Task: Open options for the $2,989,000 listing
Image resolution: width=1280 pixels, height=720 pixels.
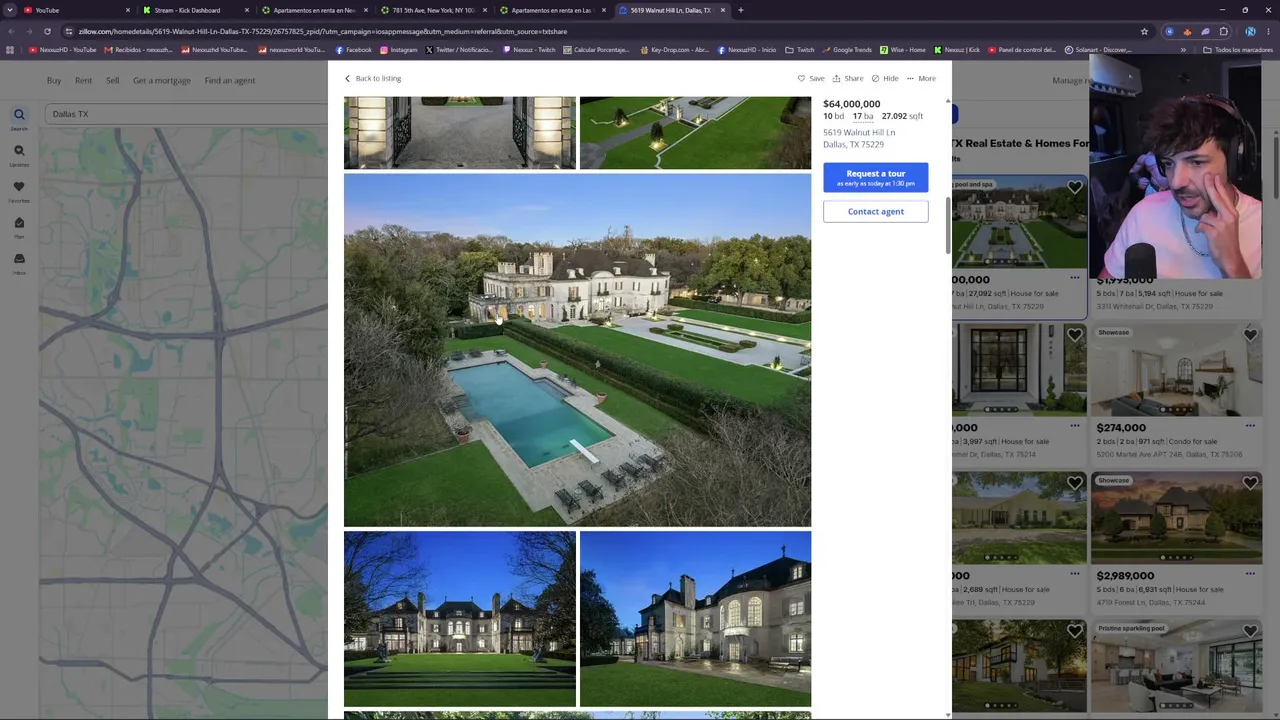Action: (x=1250, y=574)
